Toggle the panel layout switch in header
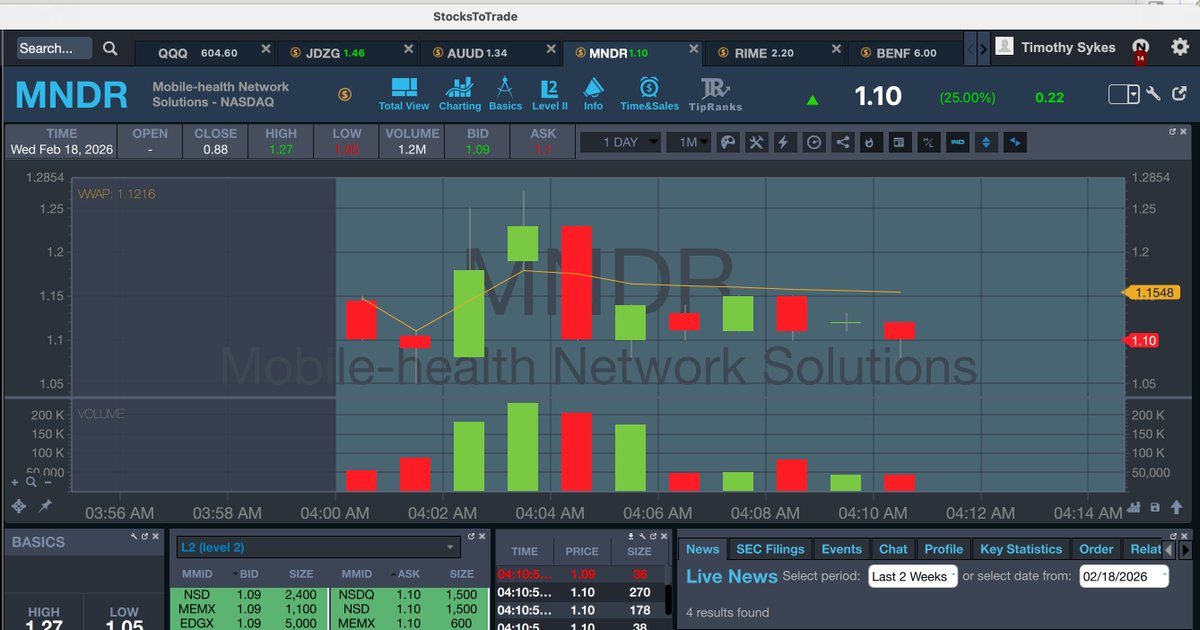Viewport: 1200px width, 630px height. (1124, 94)
